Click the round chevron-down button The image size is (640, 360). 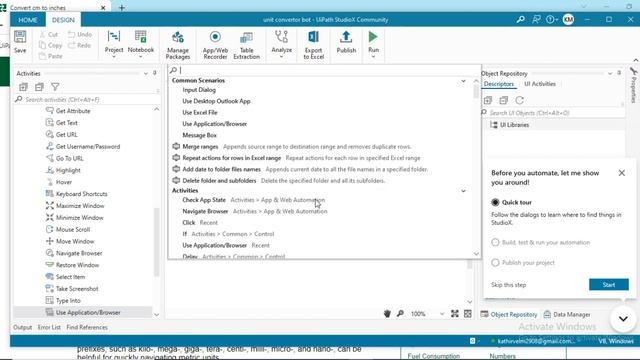623,319
